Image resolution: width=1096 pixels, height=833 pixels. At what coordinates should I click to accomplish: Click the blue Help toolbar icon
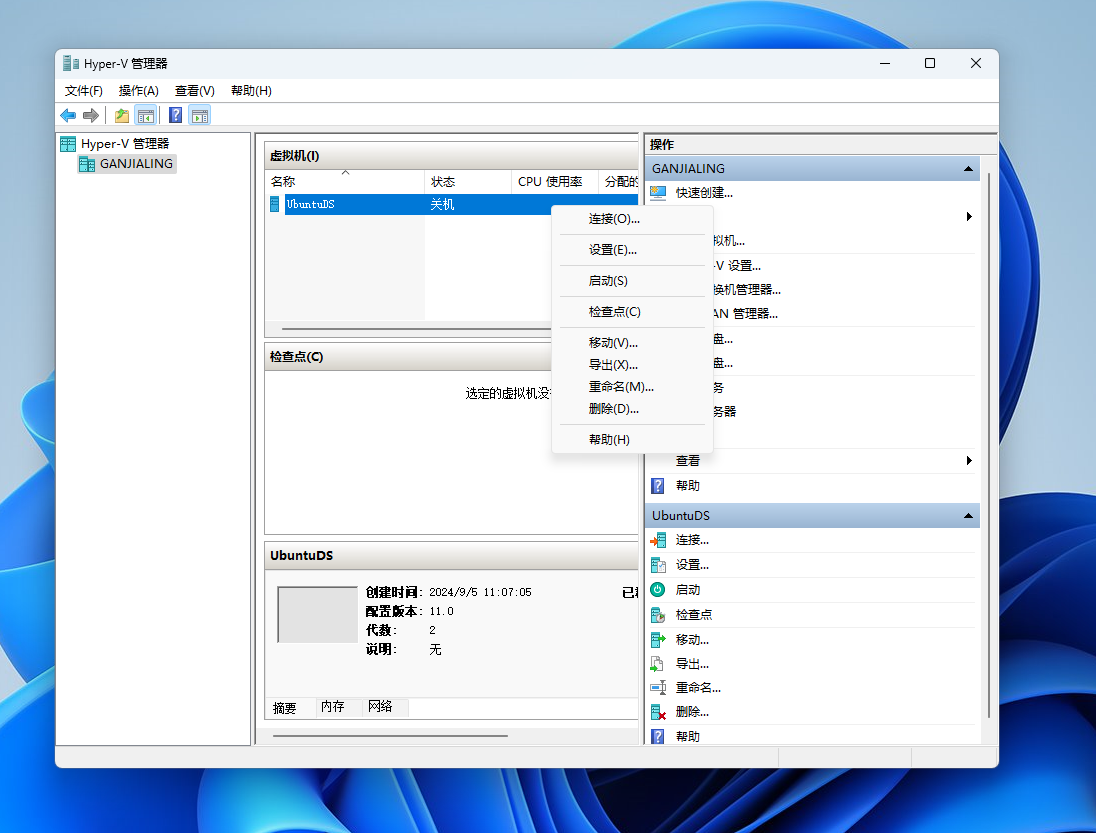(x=175, y=115)
